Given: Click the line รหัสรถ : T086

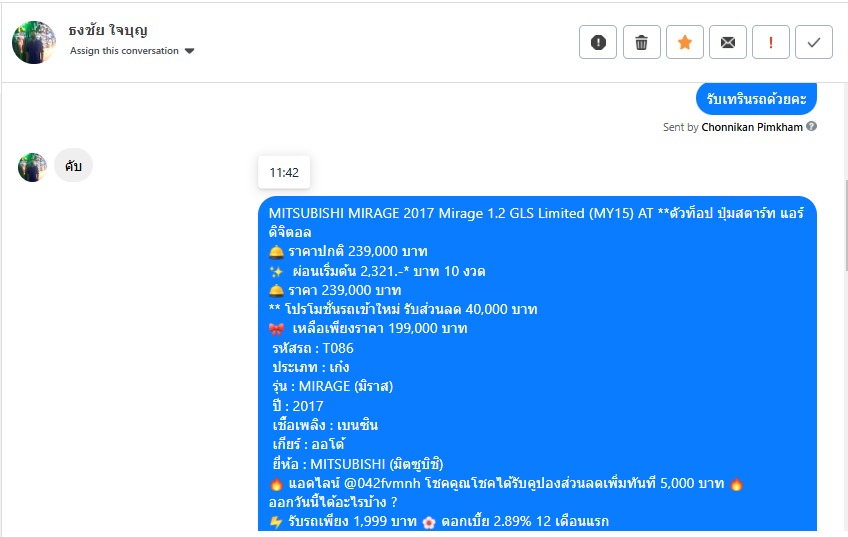Looking at the screenshot, I should tap(313, 348).
